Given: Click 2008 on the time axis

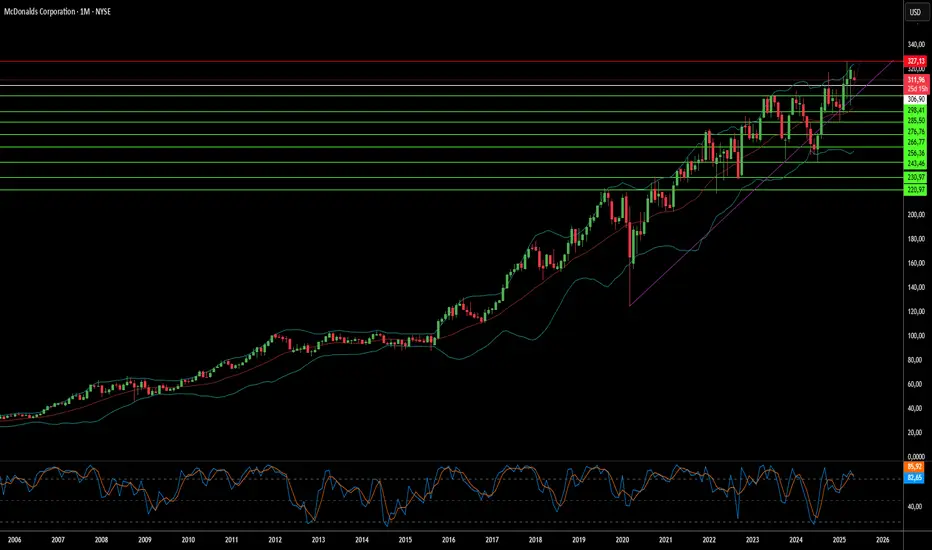Looking at the screenshot, I should (101, 539).
